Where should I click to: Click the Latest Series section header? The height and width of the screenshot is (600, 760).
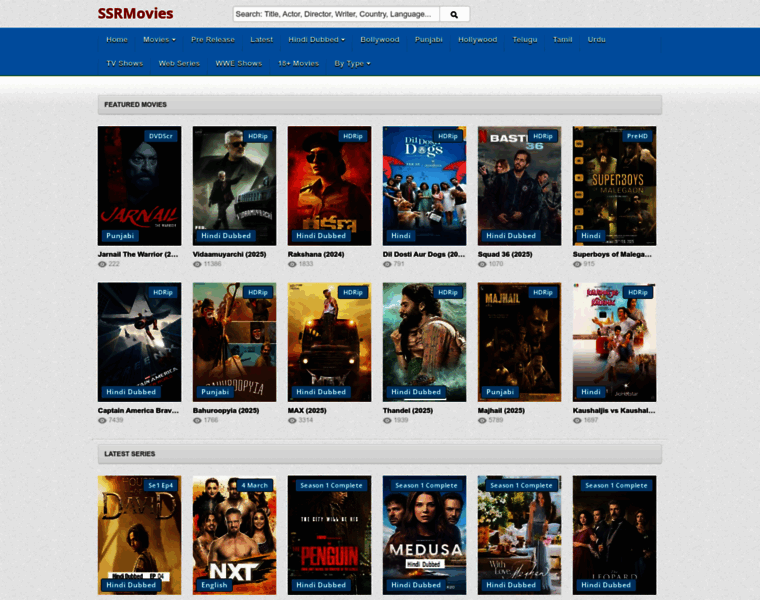pos(380,454)
